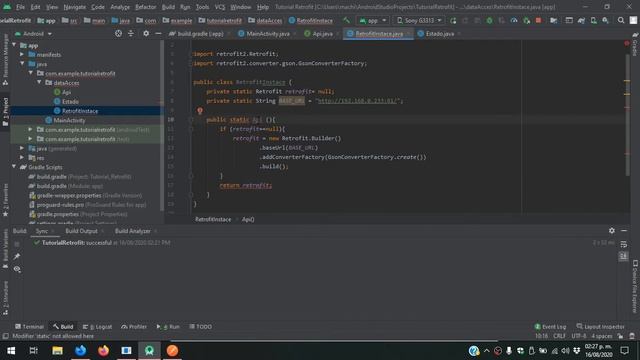Click the Collapse All icon in Project panel
The width and height of the screenshot is (640, 360).
point(131,33)
